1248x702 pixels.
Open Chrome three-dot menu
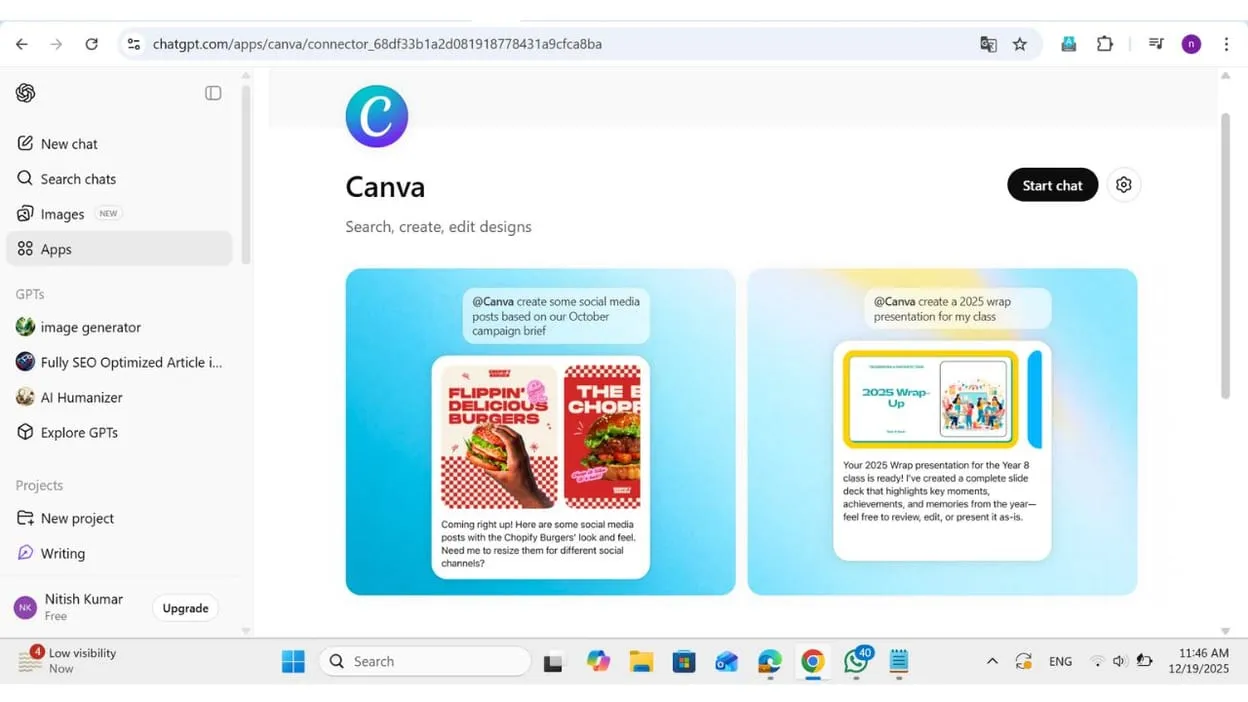click(1226, 44)
